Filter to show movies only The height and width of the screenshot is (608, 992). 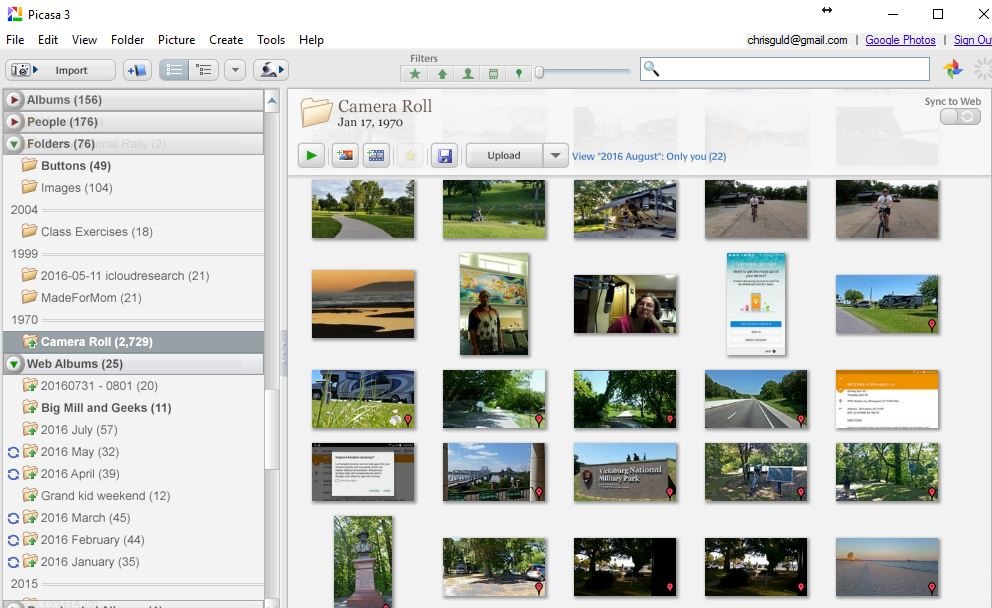493,74
